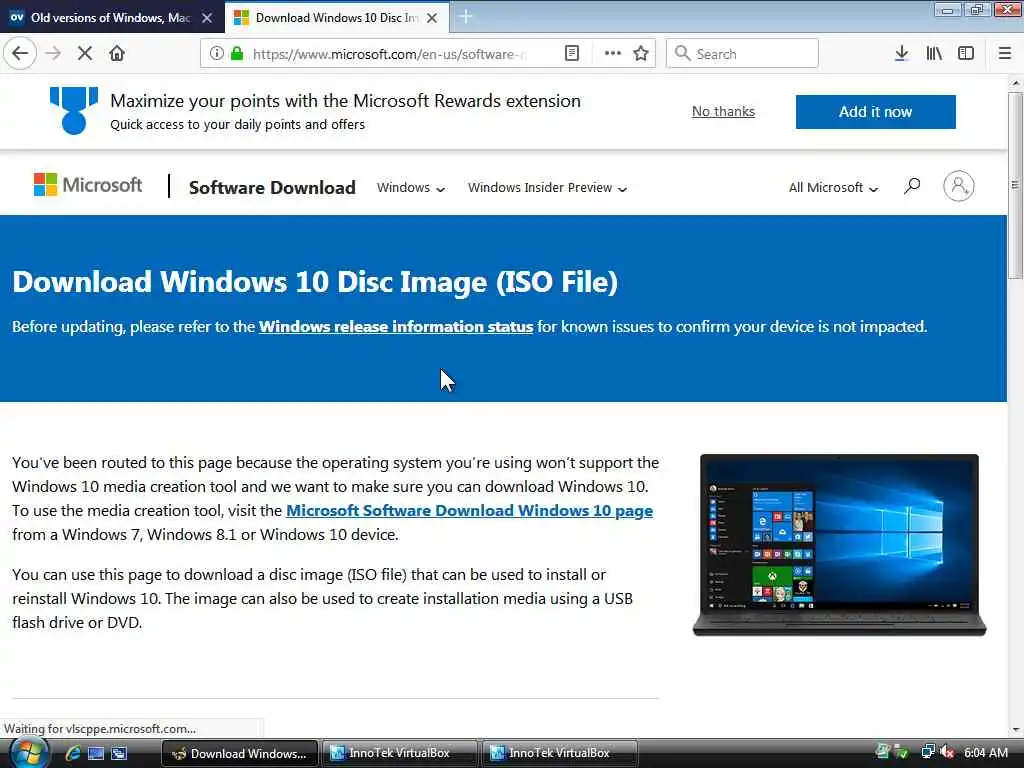Expand the Windows dropdown menu
This screenshot has height=768, width=1024.
411,188
